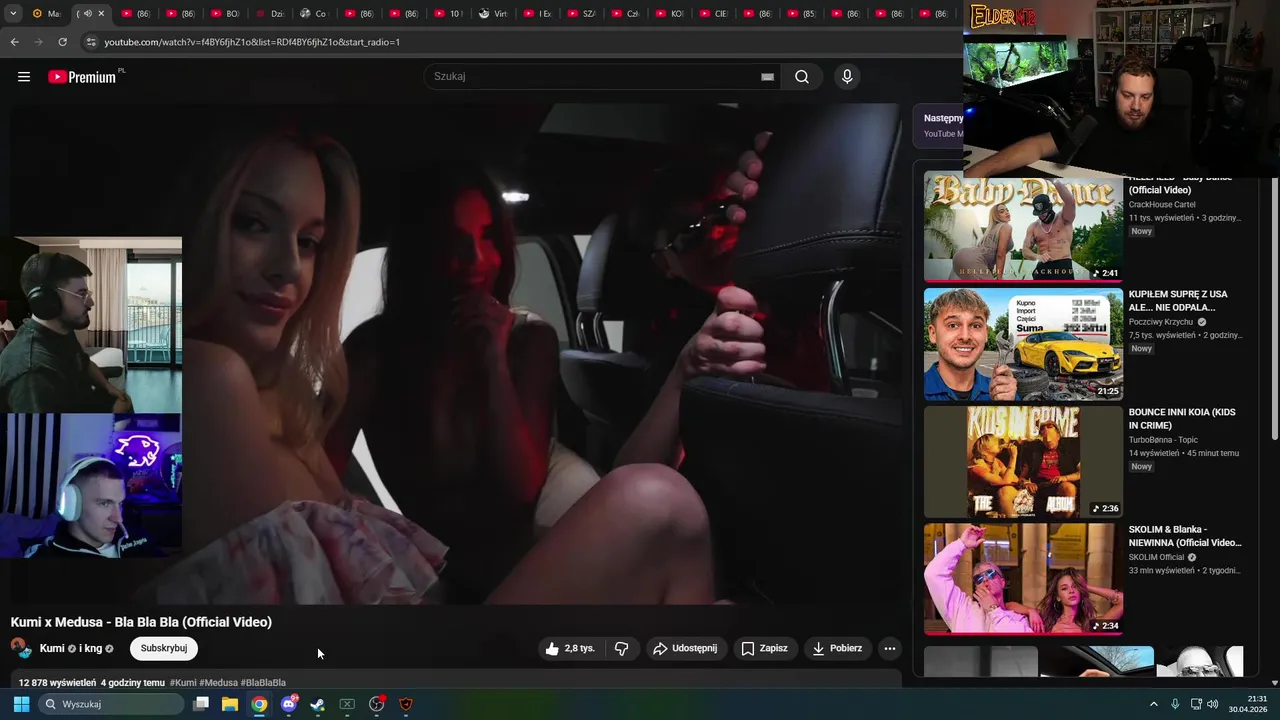Switch to the 'Dzi' tab
Viewport: 1280px width, 720px height.
tap(270, 14)
